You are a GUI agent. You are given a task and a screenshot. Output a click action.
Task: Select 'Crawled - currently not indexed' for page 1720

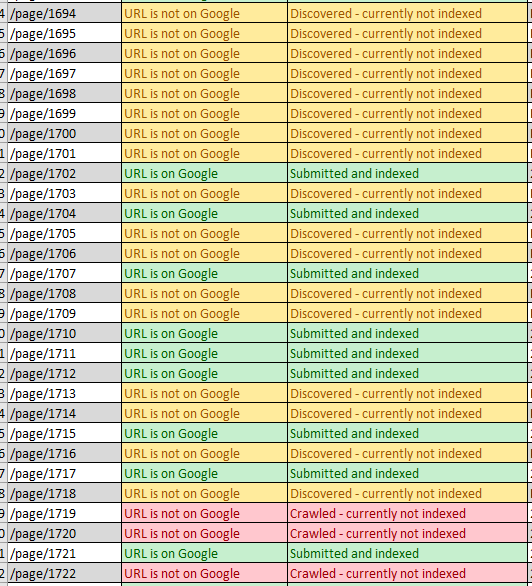(x=378, y=533)
